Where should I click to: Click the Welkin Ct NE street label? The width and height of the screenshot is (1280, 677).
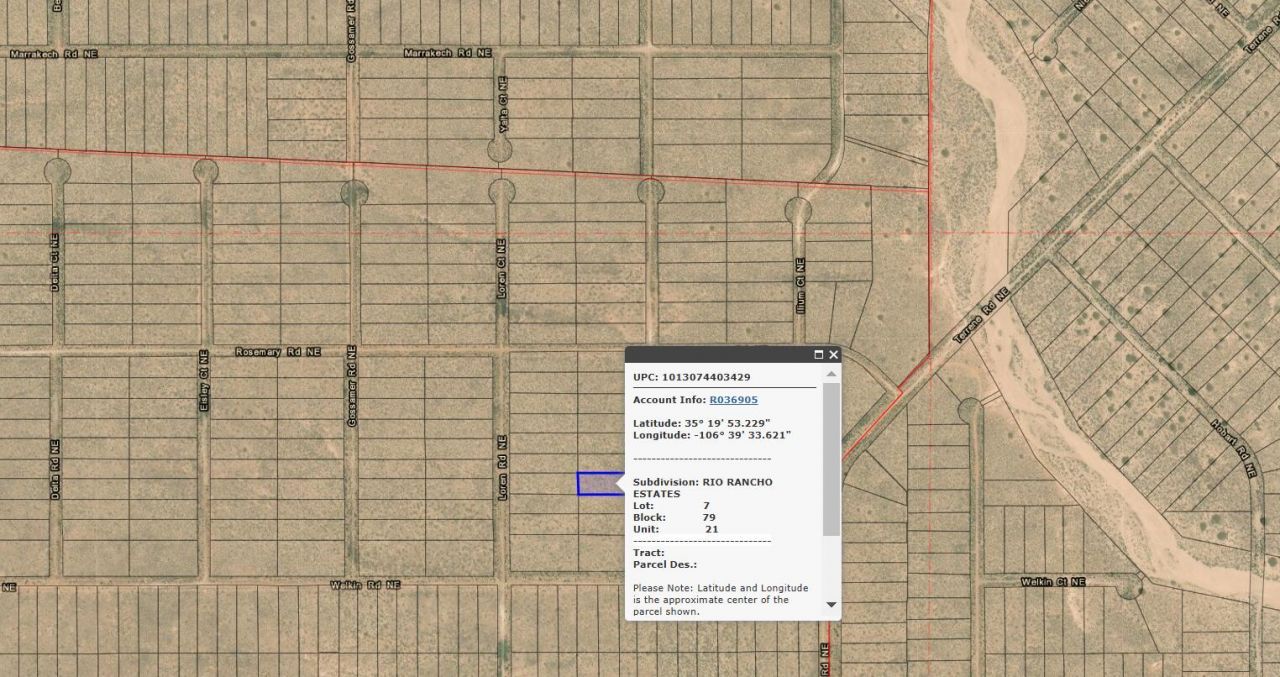click(1053, 581)
